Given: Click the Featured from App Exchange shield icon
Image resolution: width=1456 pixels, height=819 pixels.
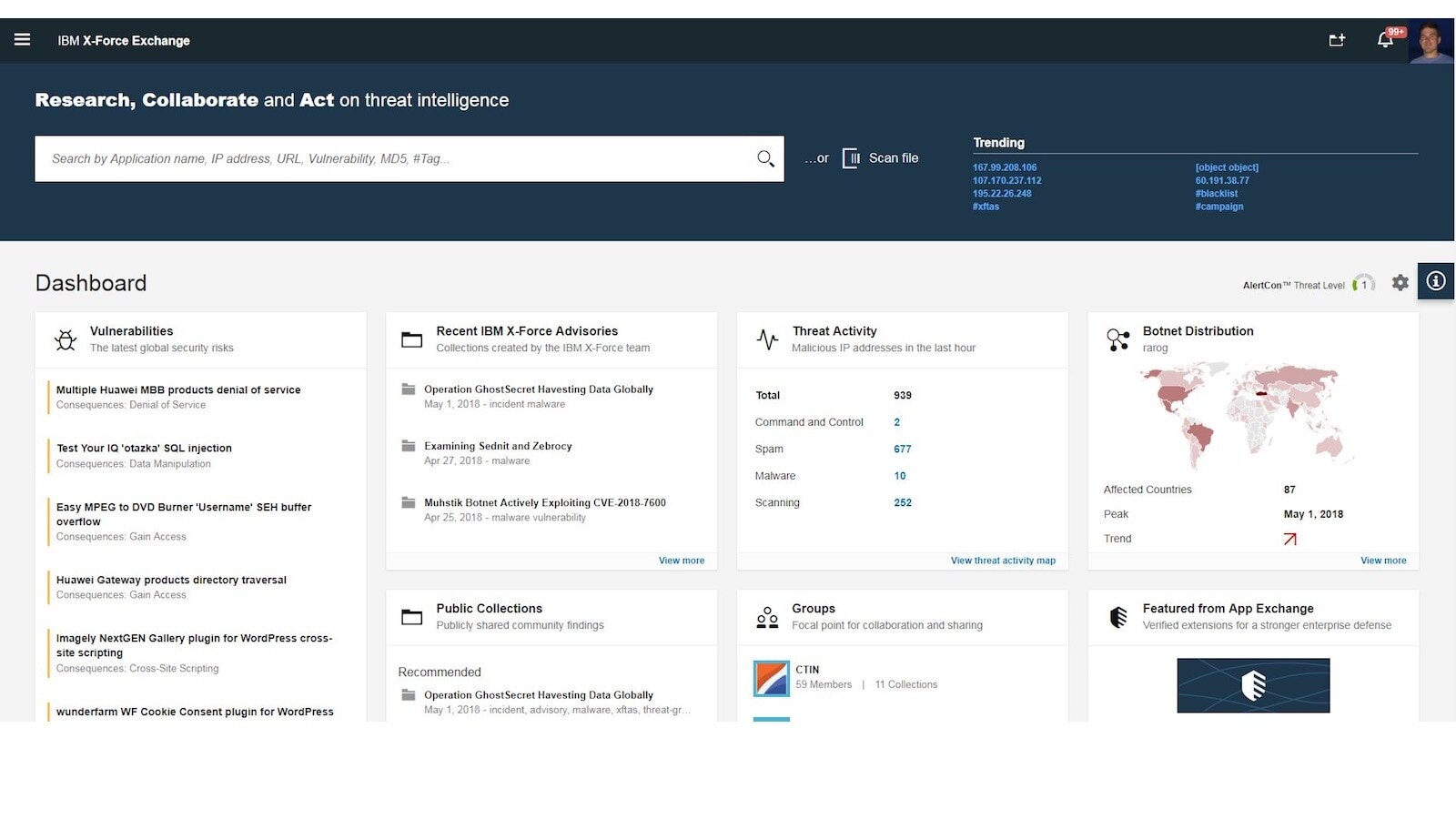Looking at the screenshot, I should tap(1118, 617).
